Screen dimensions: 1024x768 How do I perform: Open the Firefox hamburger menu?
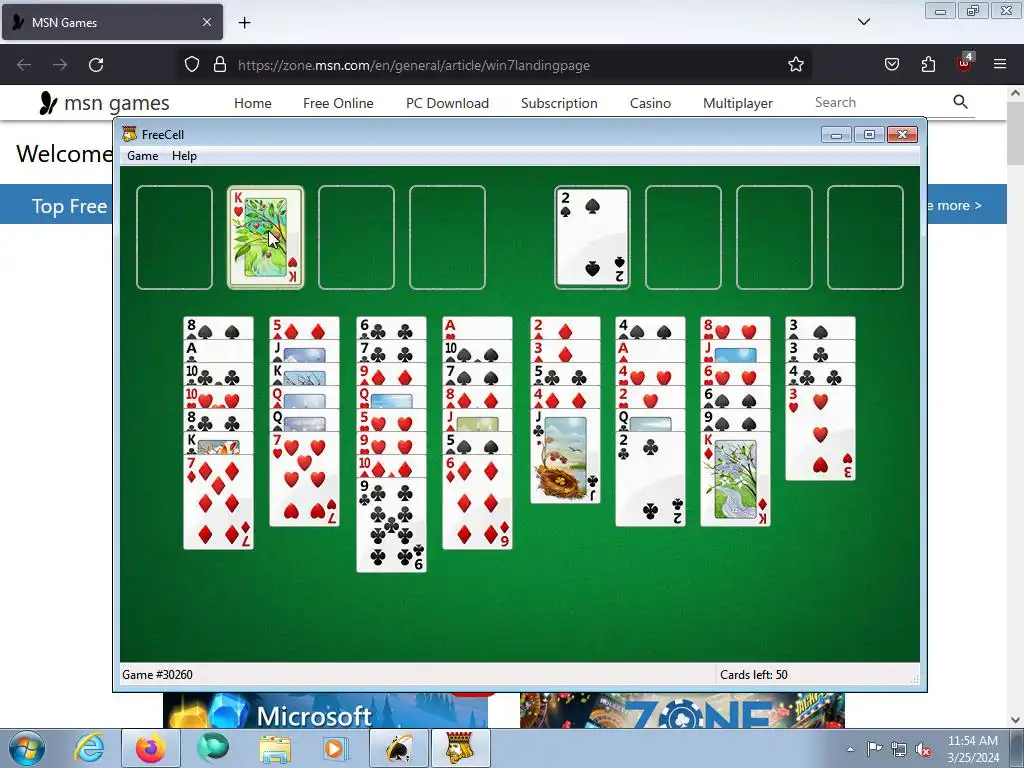(1000, 65)
